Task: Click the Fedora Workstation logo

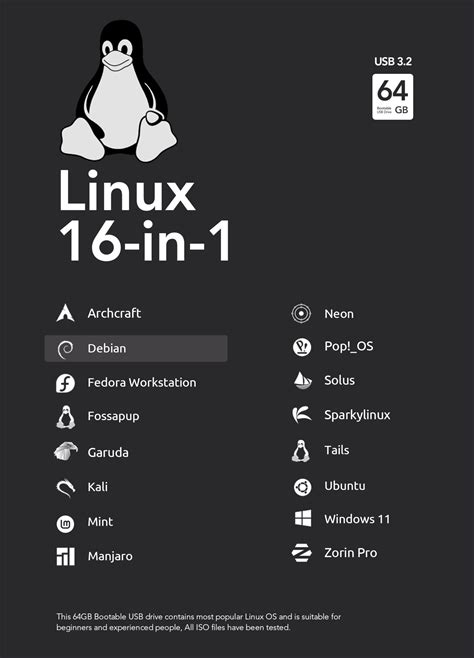Action: point(65,383)
